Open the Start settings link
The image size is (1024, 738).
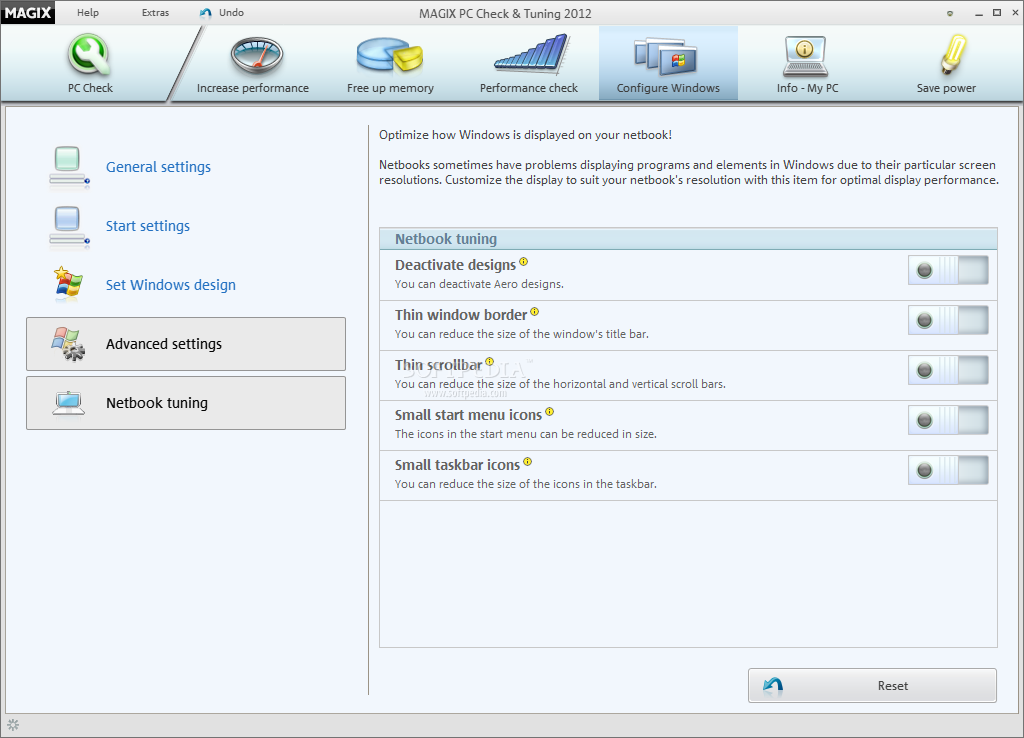pyautogui.click(x=148, y=226)
